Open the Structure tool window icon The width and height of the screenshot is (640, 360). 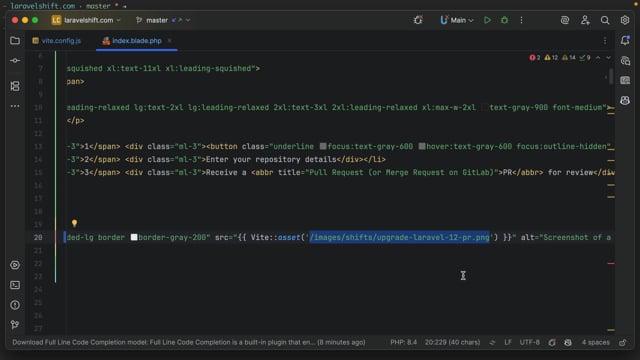(15, 86)
